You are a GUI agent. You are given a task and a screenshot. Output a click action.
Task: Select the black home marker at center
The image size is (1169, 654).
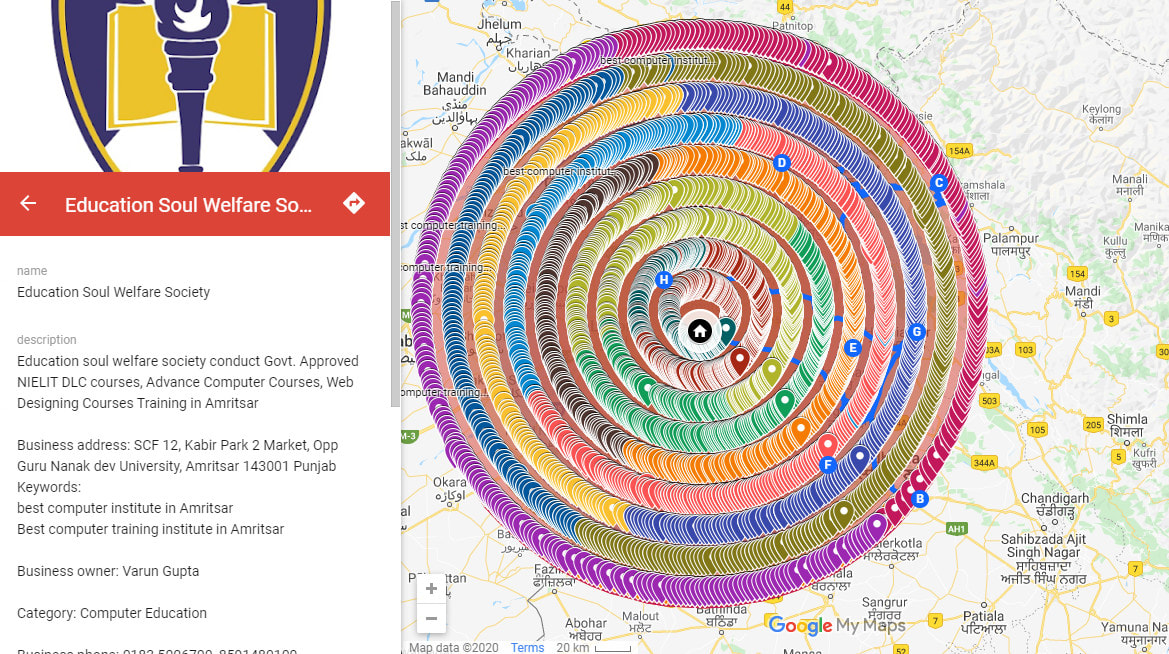(x=699, y=331)
